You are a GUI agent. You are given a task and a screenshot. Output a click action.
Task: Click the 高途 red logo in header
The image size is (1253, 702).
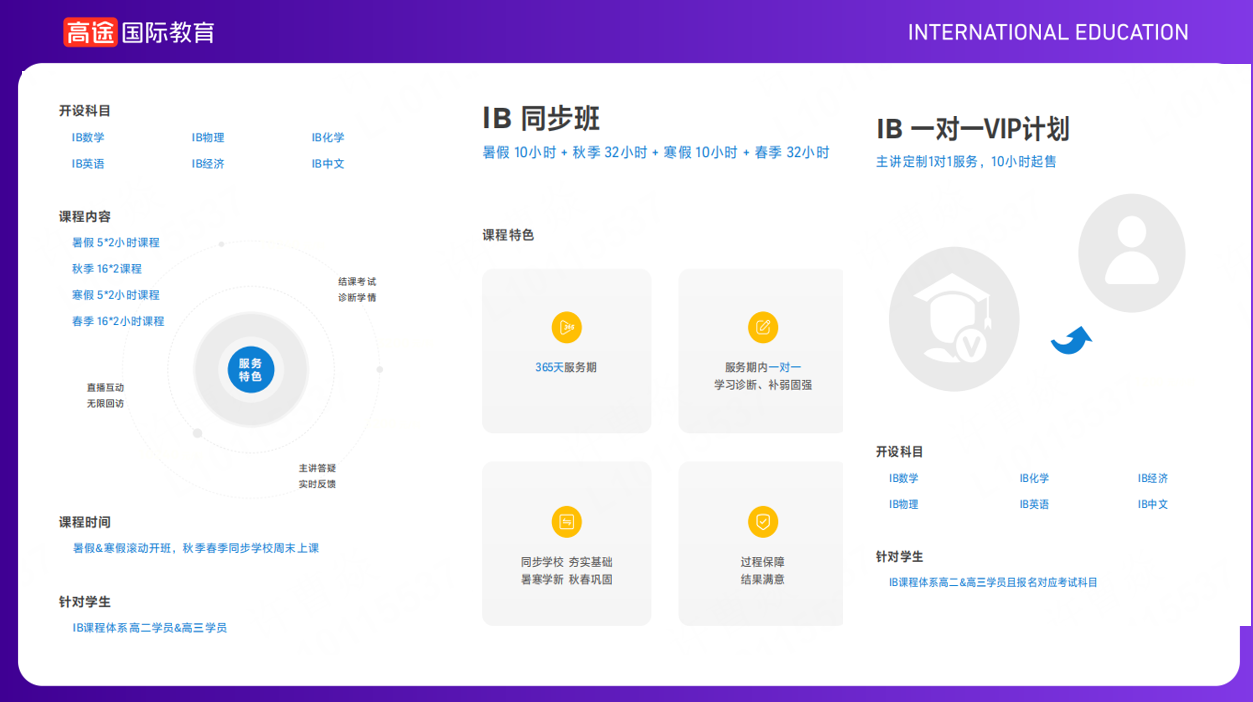point(90,32)
